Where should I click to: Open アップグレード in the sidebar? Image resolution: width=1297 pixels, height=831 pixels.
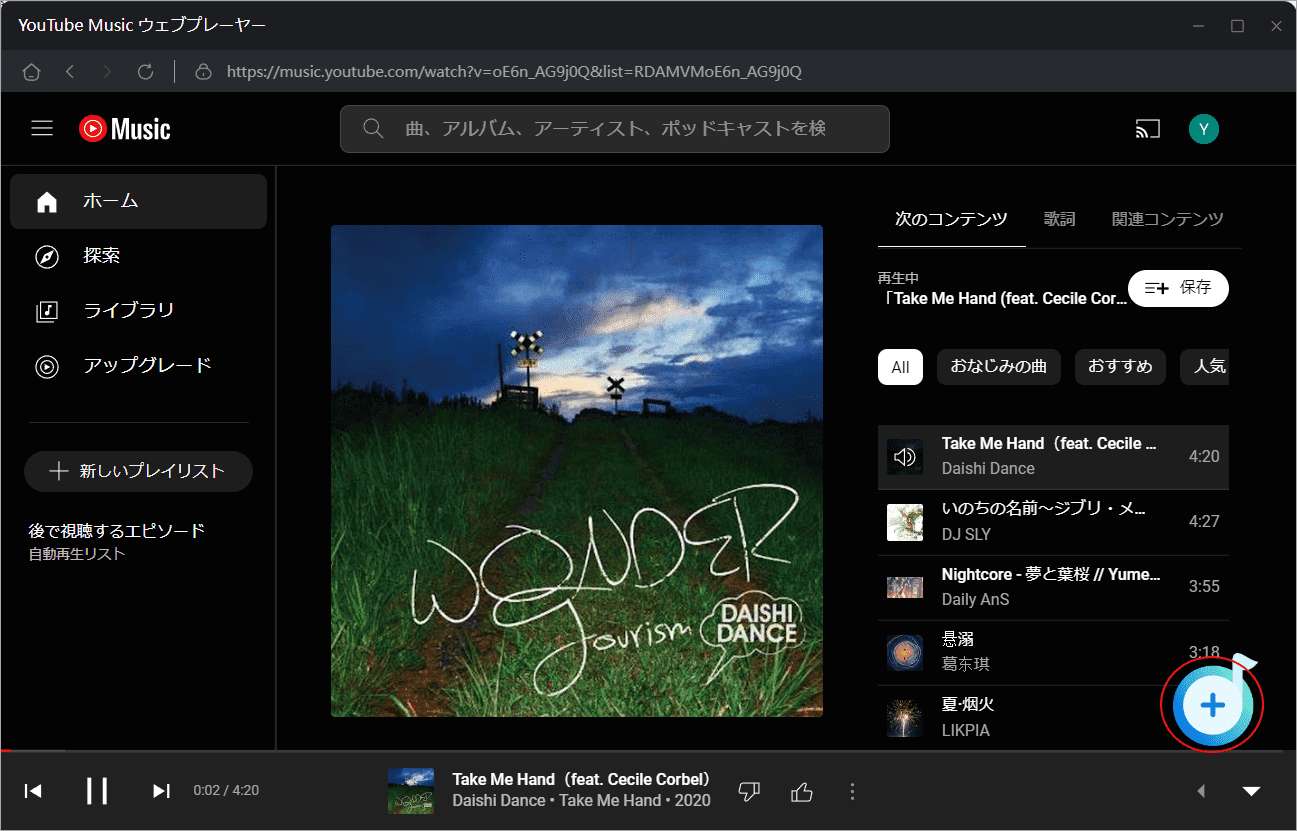tap(138, 365)
